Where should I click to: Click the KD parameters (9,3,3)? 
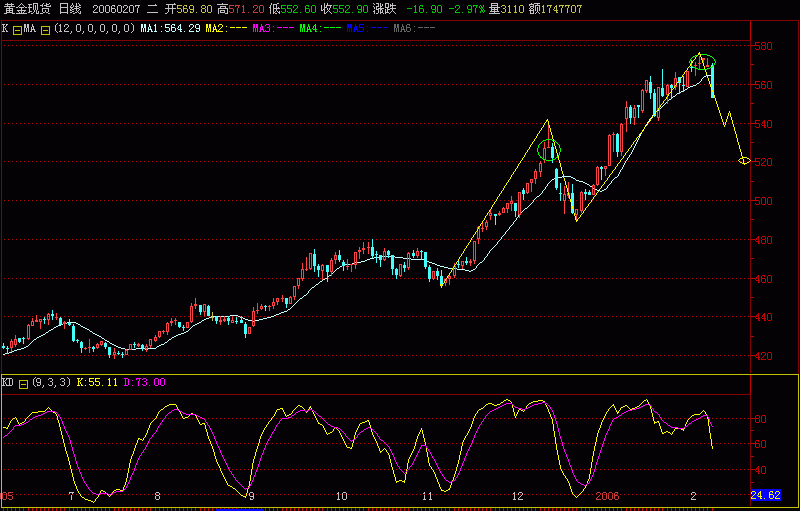point(52,382)
